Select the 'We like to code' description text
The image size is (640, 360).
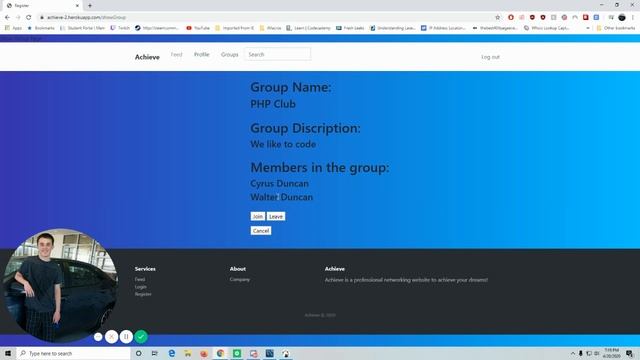coord(283,144)
